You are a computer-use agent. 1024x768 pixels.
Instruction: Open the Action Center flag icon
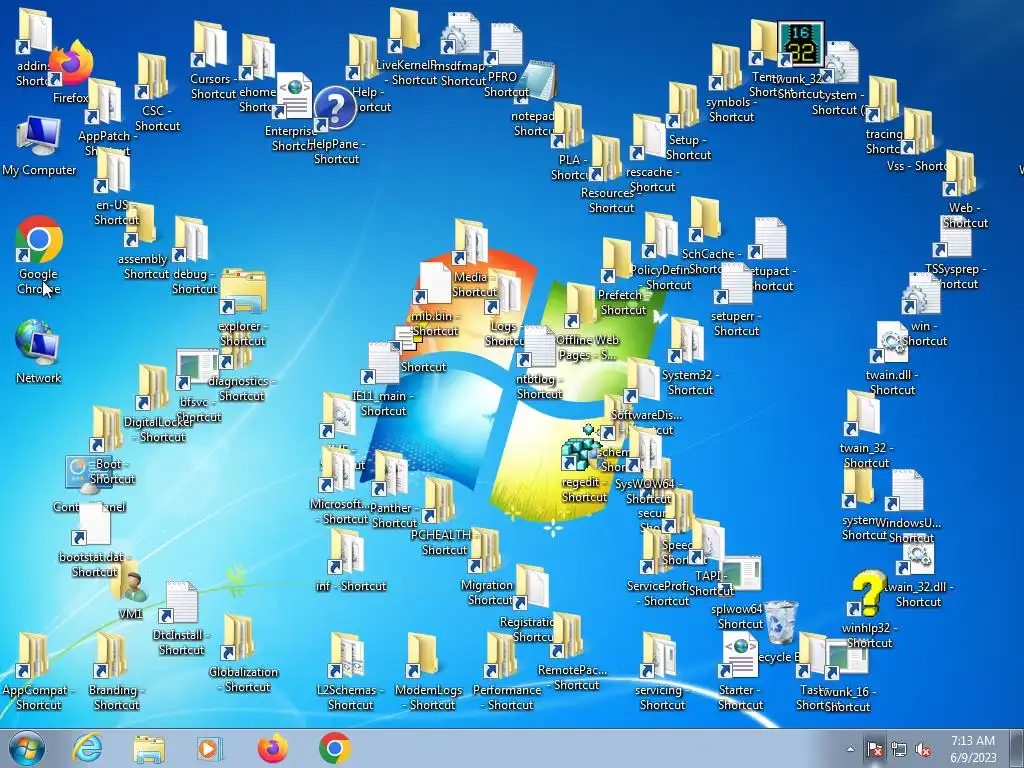click(x=874, y=749)
